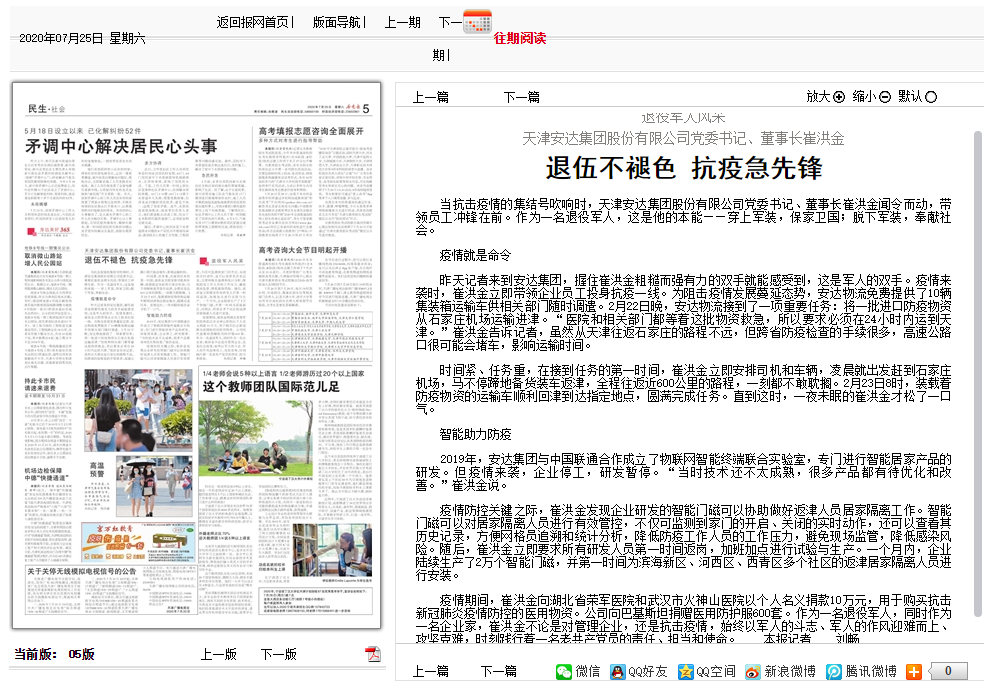Open 往期阅读 past issues
The width and height of the screenshot is (984, 684).
point(519,38)
